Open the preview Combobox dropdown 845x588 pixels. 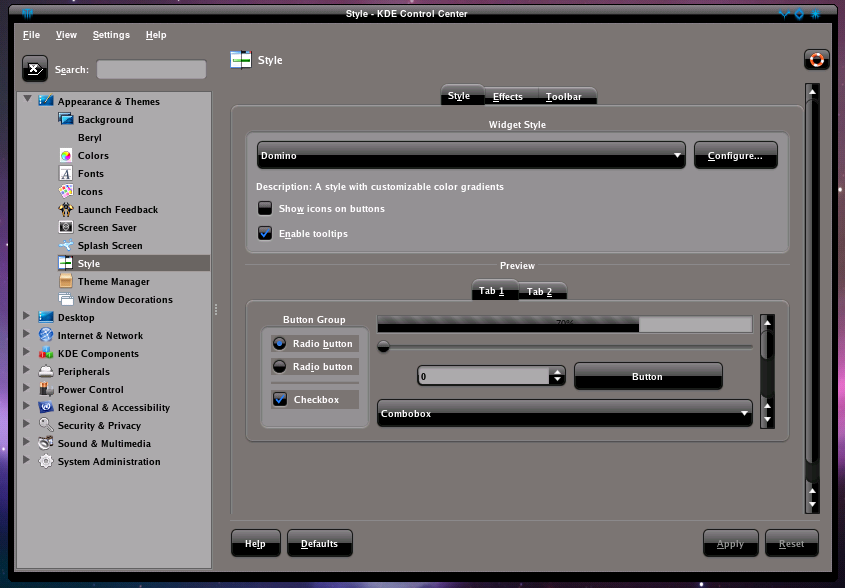click(x=565, y=413)
